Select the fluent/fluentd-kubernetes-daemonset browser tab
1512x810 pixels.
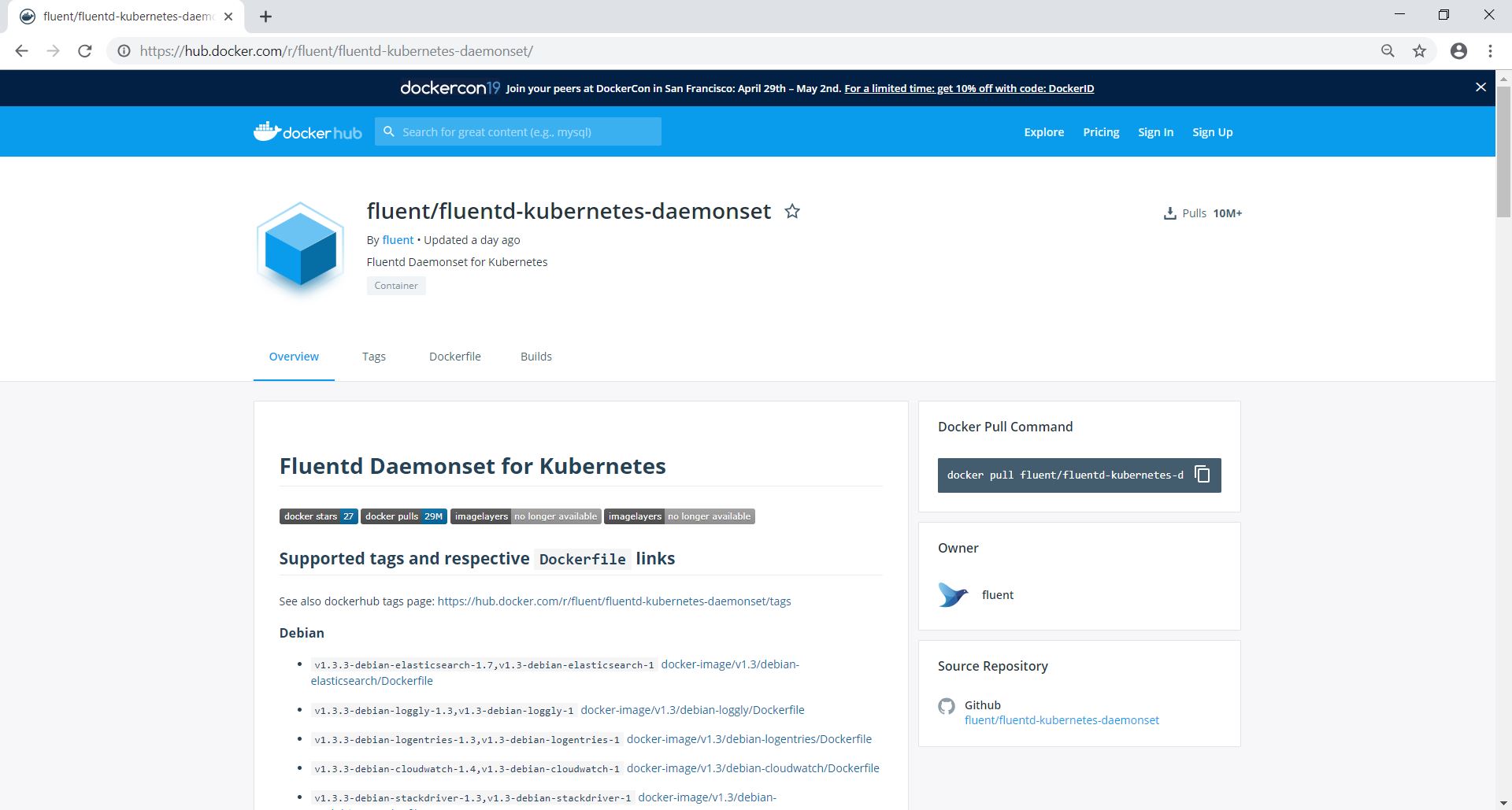[x=126, y=17]
